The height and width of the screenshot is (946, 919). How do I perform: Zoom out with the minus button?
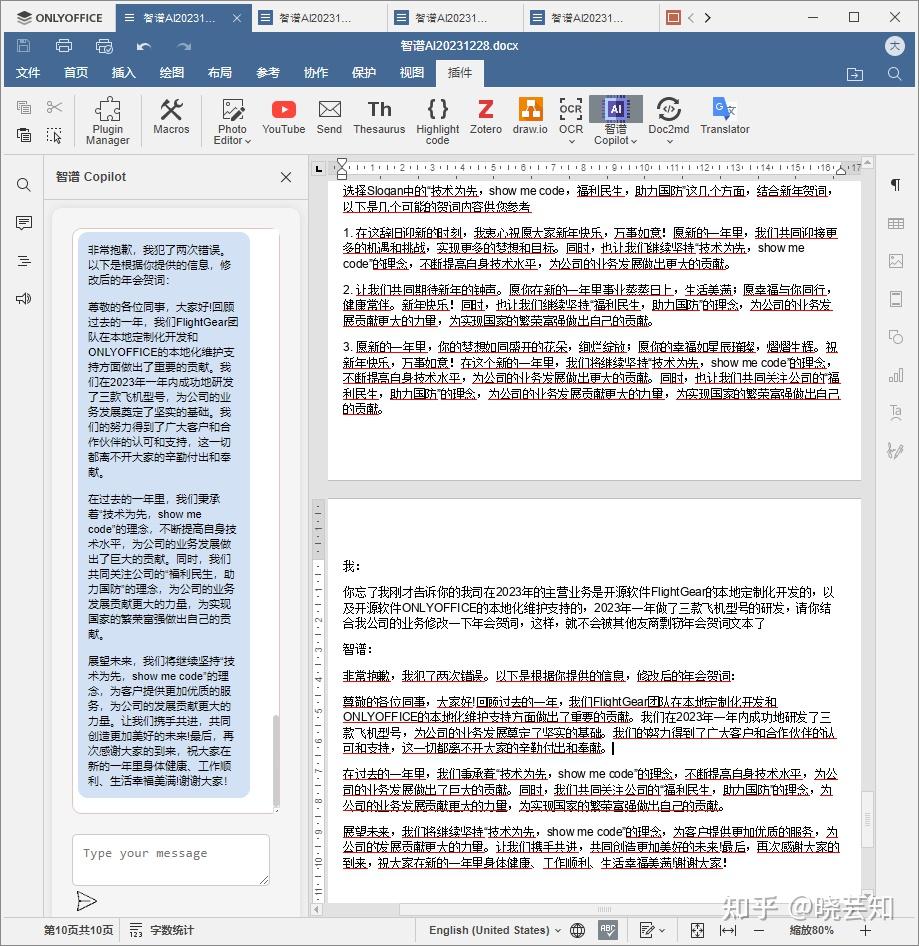(758, 930)
